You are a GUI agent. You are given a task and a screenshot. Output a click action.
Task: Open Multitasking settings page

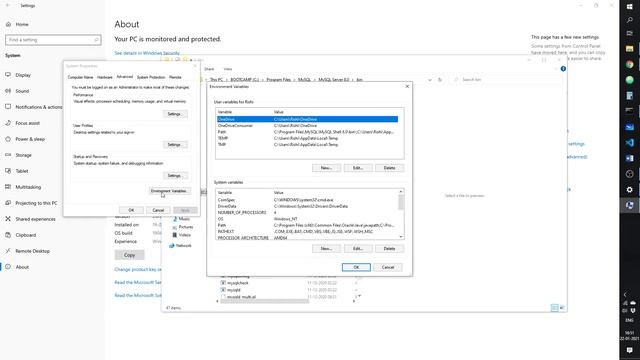click(23, 187)
